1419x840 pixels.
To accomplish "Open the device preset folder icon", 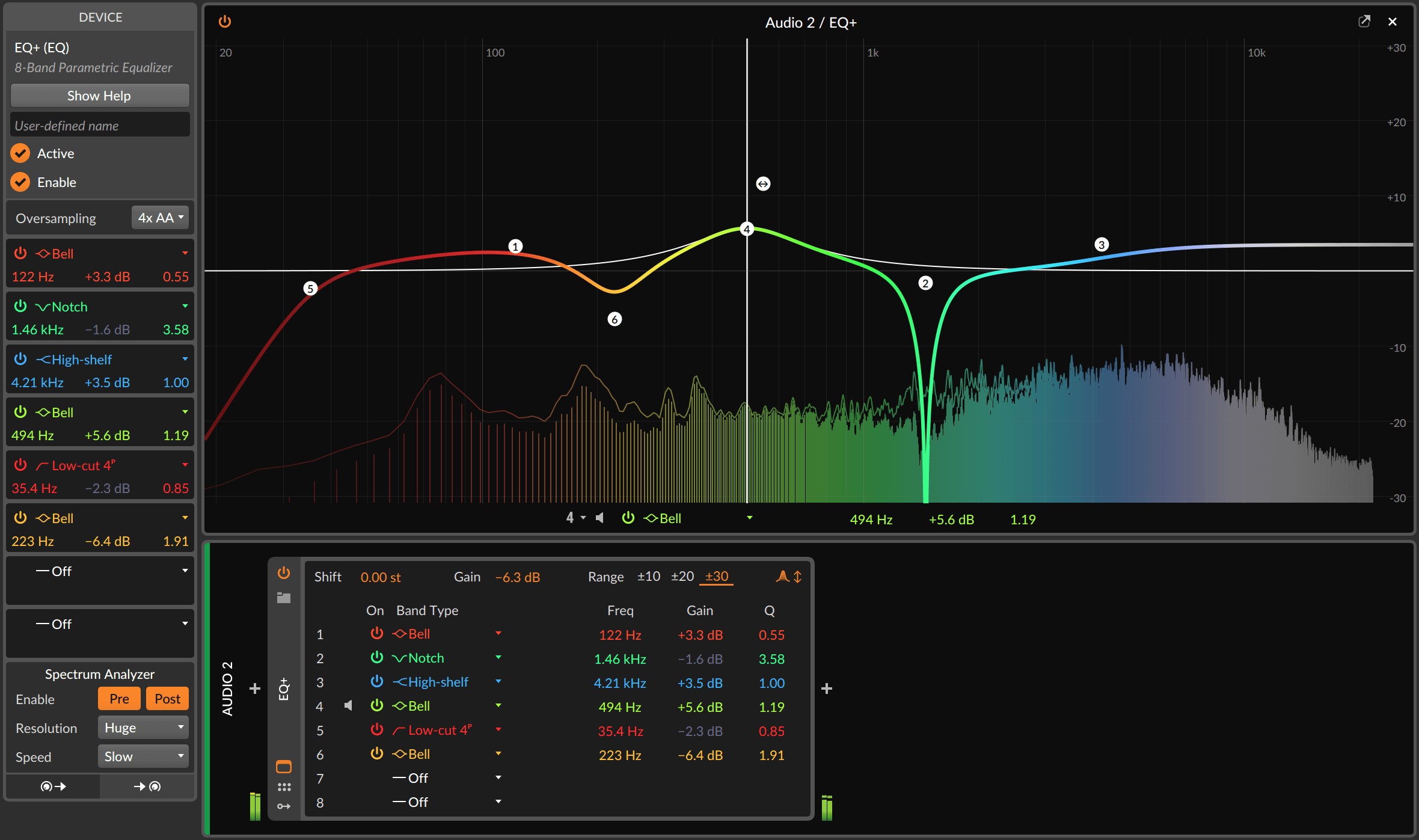I will [284, 598].
